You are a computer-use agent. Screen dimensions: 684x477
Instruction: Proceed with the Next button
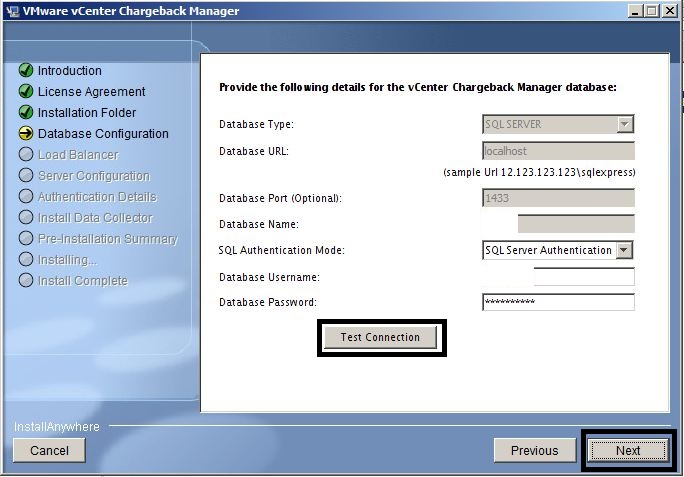point(628,450)
